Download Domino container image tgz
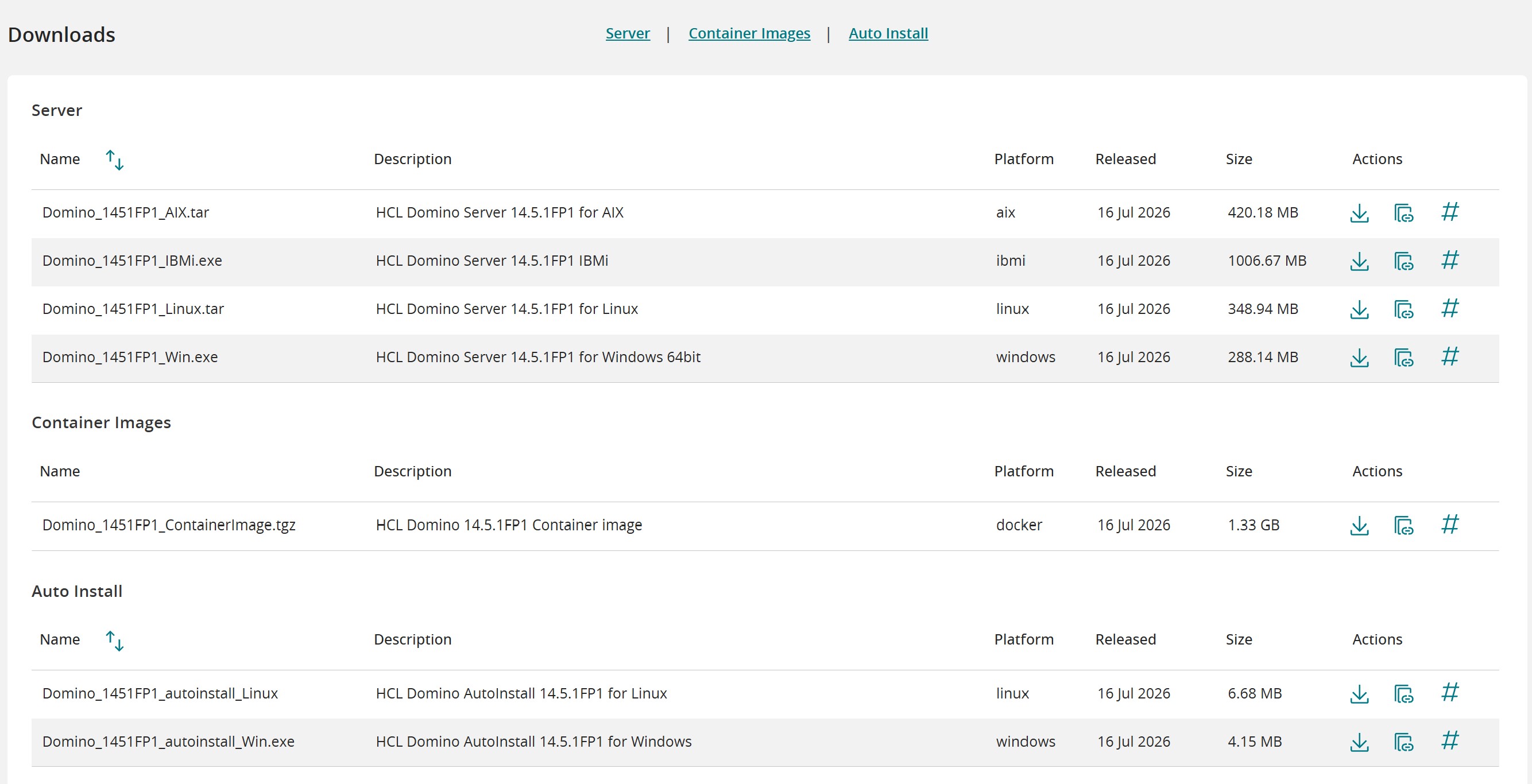Image resolution: width=1532 pixels, height=784 pixels. click(1360, 525)
